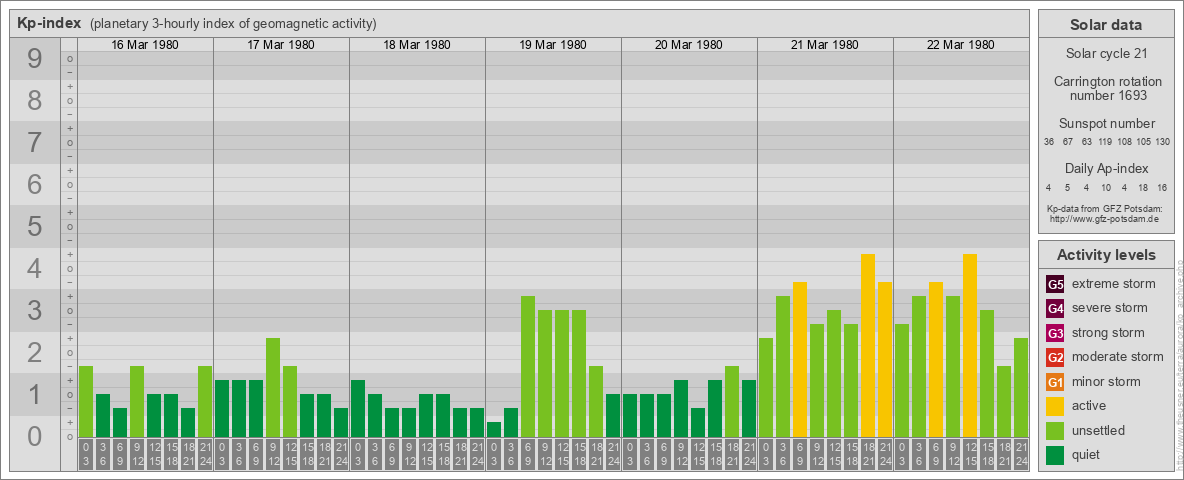1184x480 pixels.
Task: Click the G1 minor storm icon
Action: 1055,381
